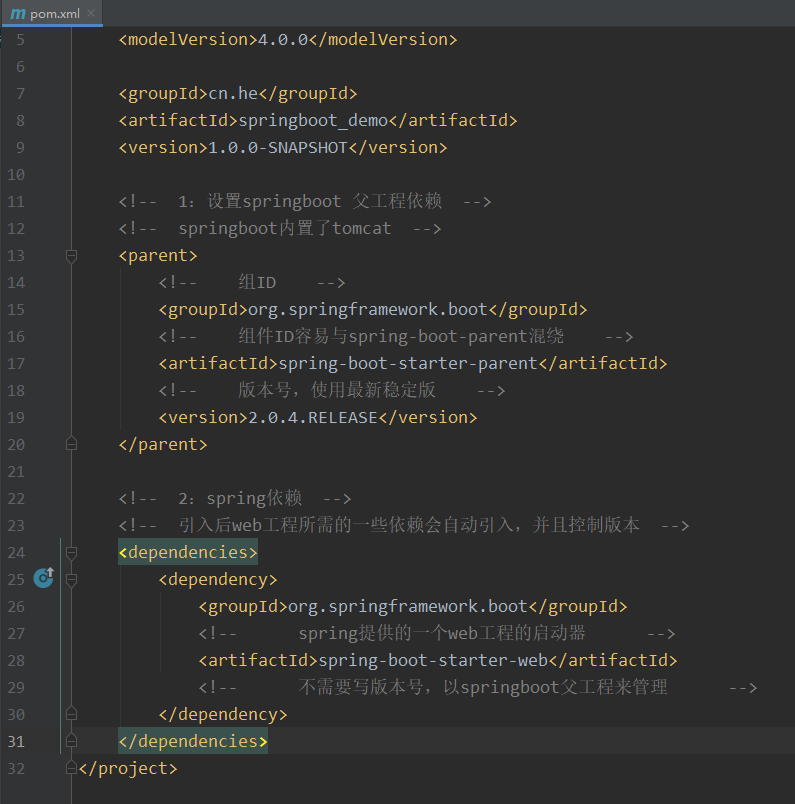This screenshot has height=804, width=795.
Task: Click the fold end marker on line 30
Action: (71, 714)
